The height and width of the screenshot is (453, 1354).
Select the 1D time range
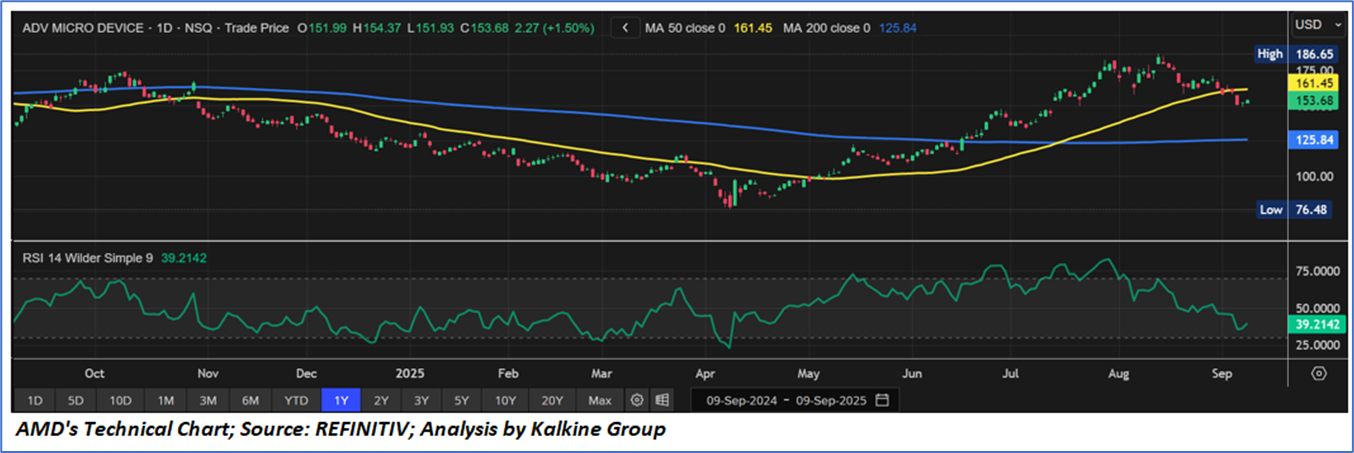(34, 400)
